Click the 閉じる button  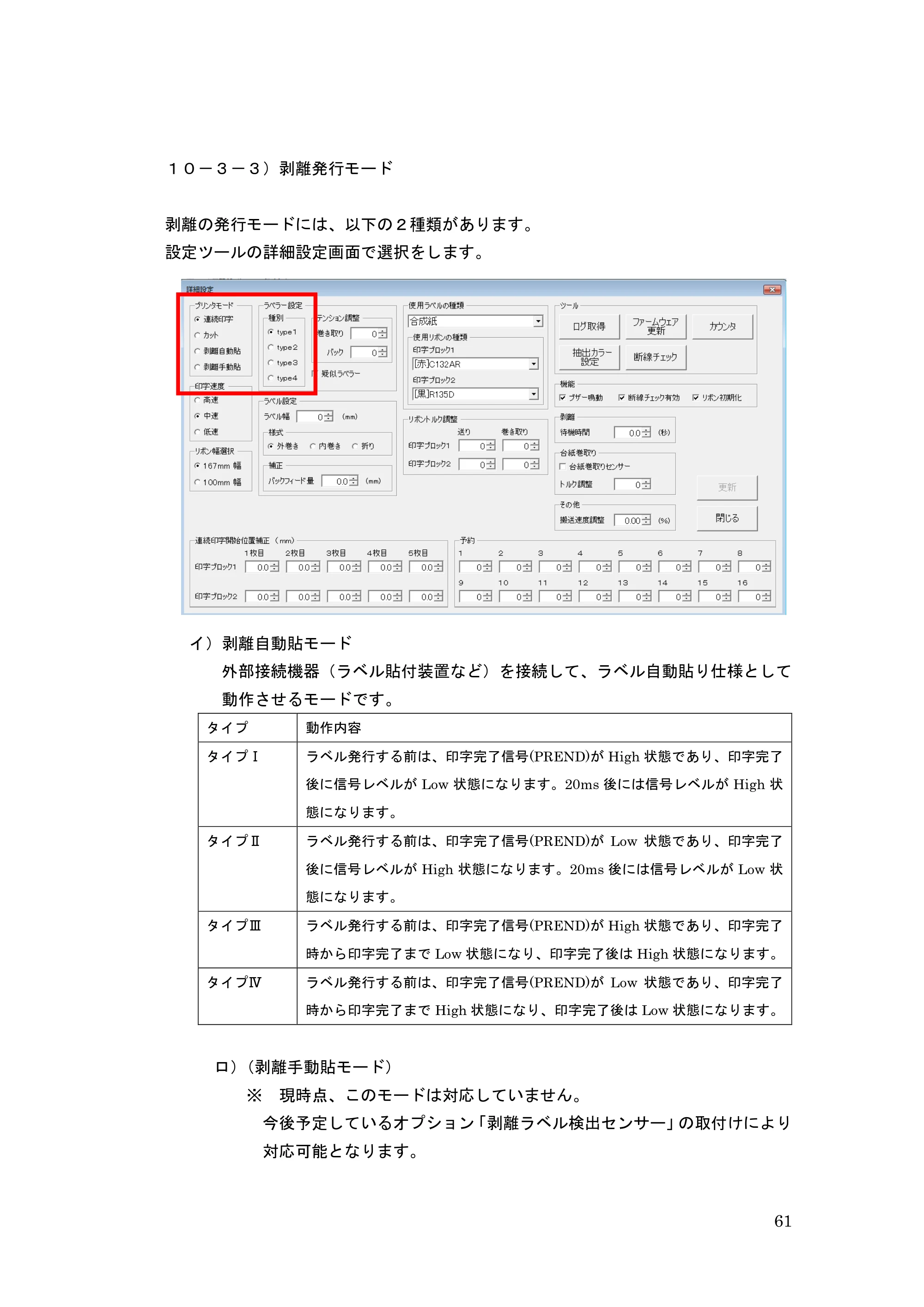(x=728, y=518)
